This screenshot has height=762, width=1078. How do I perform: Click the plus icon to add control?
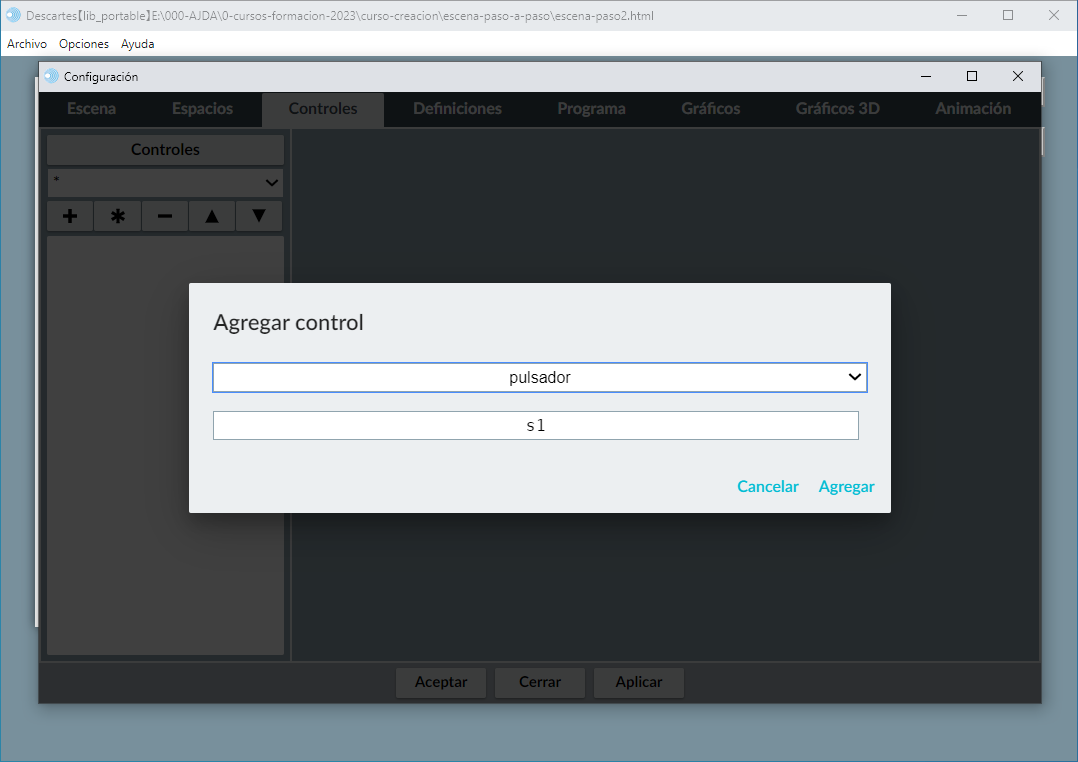pyautogui.click(x=70, y=216)
